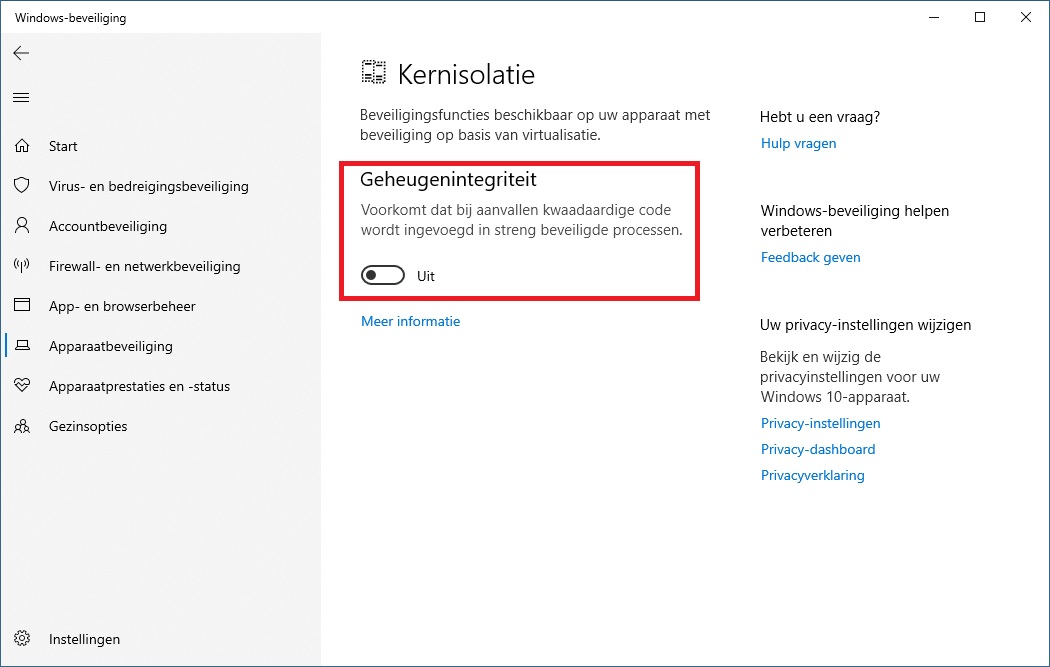Click the gear icon for Instellingen
1050x667 pixels.
click(x=22, y=638)
